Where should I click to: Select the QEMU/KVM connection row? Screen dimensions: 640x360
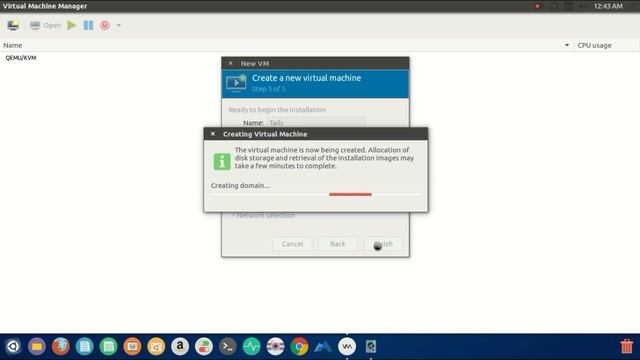[x=21, y=58]
